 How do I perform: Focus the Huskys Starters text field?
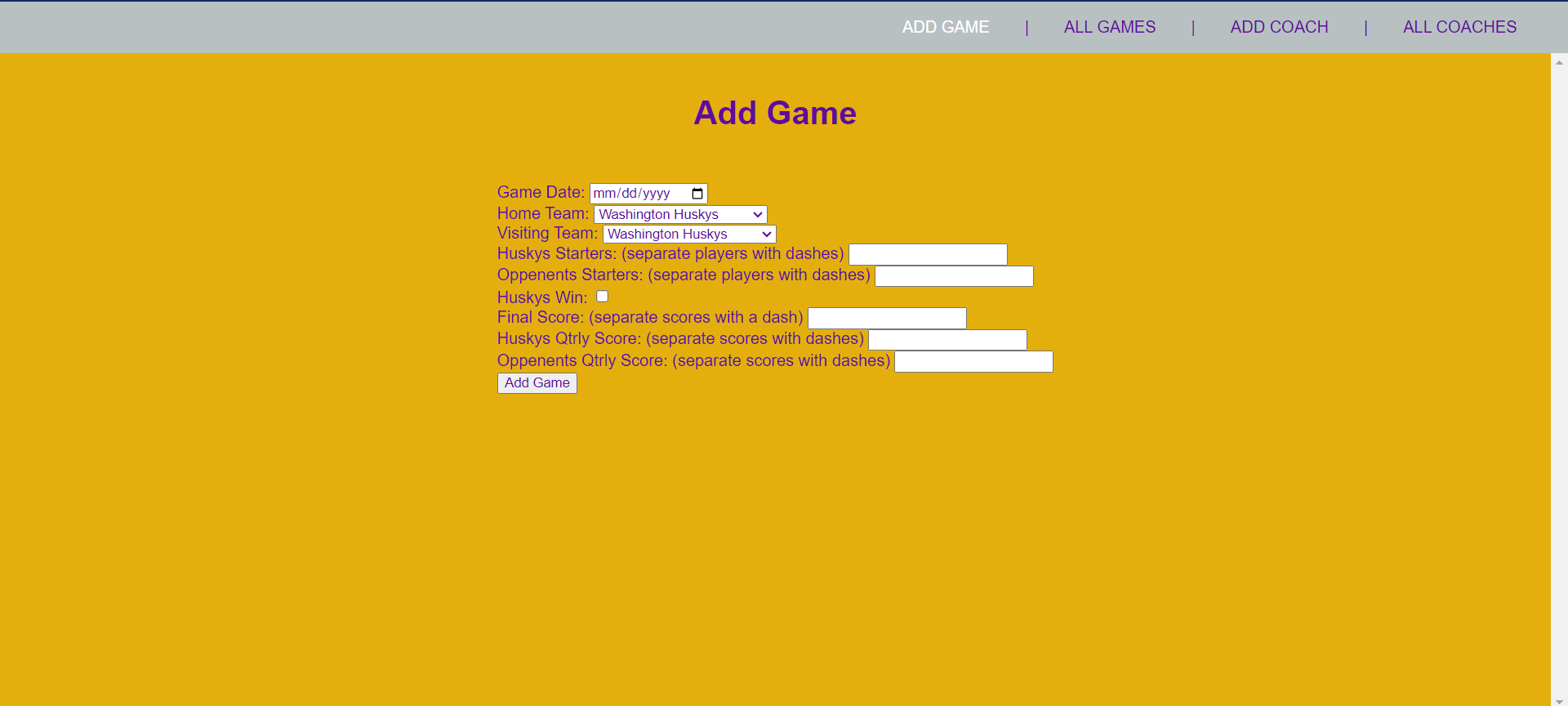tap(928, 254)
